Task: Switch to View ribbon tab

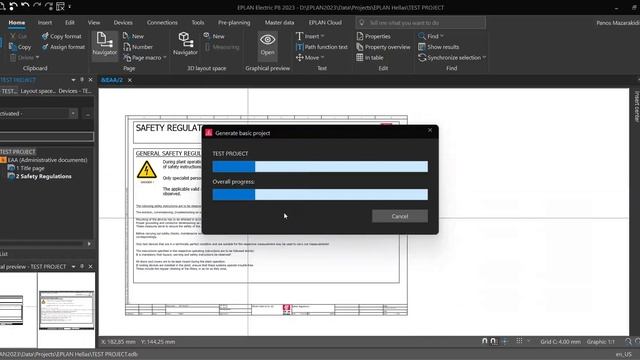Action: tap(94, 22)
